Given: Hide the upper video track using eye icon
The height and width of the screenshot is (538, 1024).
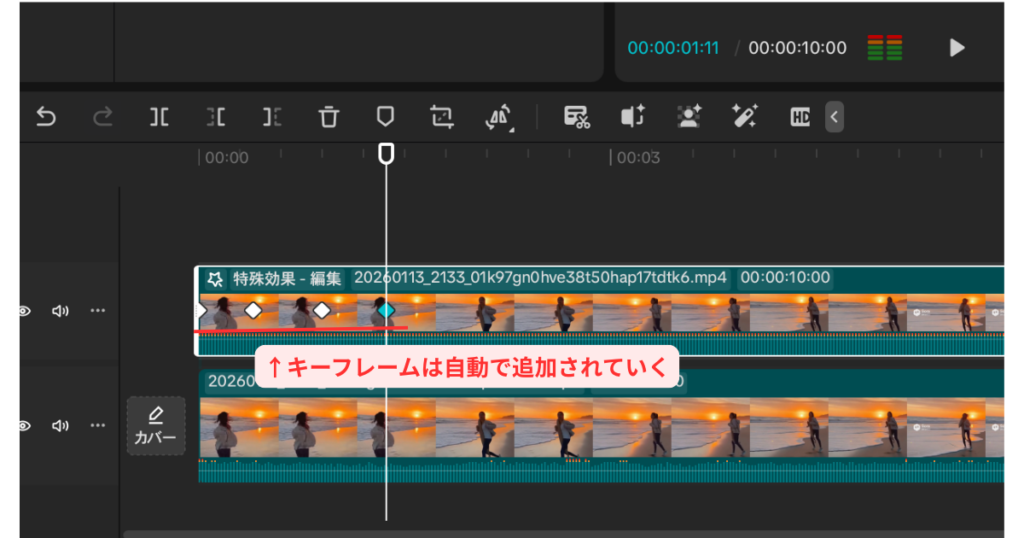Looking at the screenshot, I should tap(24, 311).
